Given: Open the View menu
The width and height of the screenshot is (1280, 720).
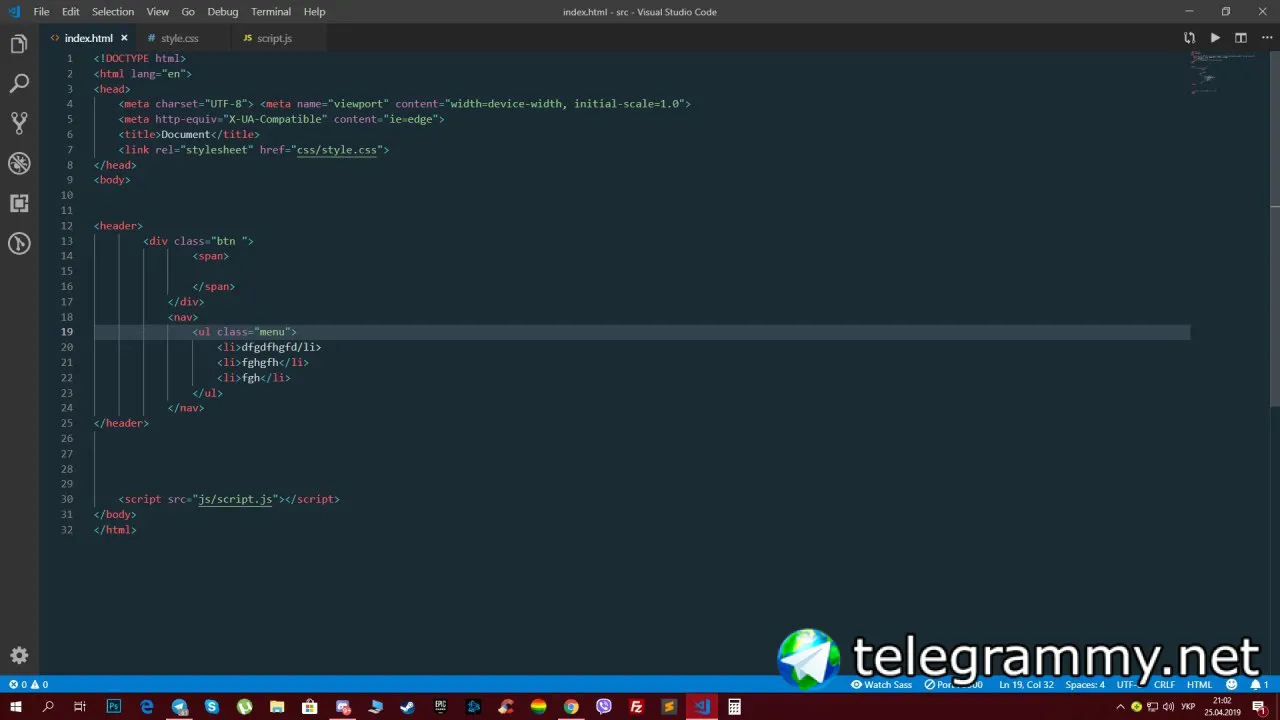Looking at the screenshot, I should (x=158, y=12).
